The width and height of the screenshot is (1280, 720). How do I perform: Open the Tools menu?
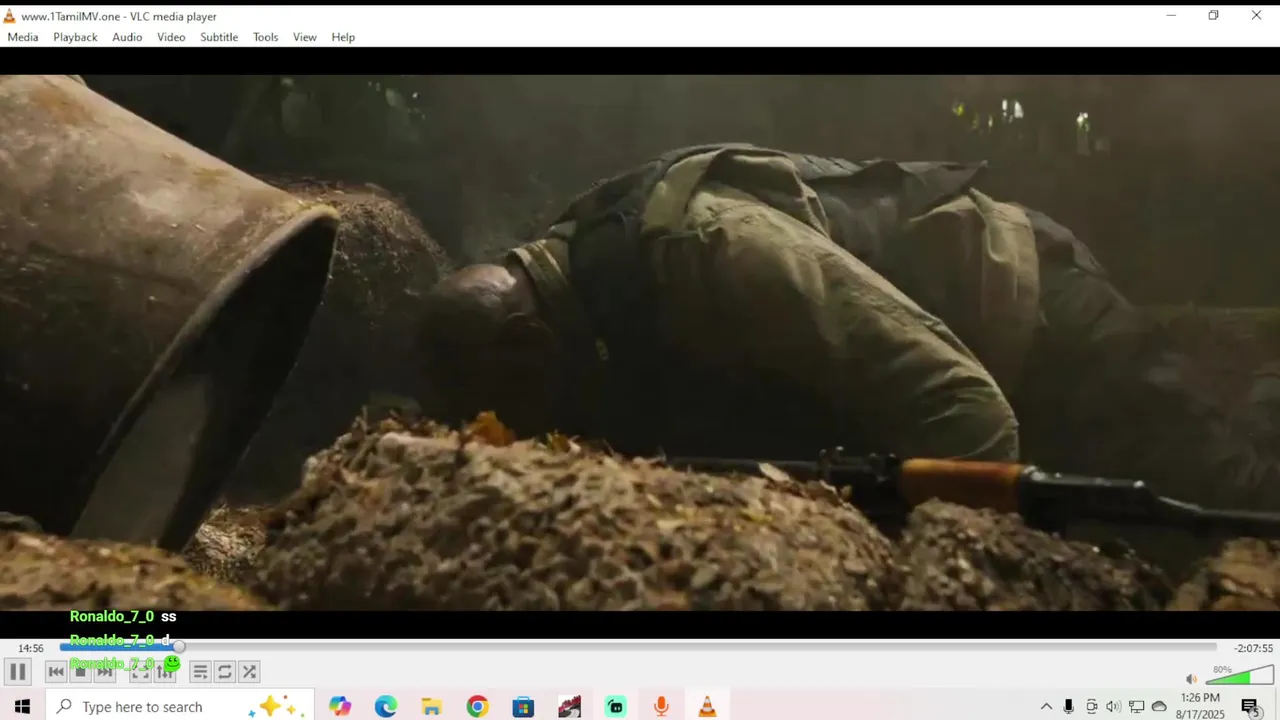pyautogui.click(x=265, y=37)
